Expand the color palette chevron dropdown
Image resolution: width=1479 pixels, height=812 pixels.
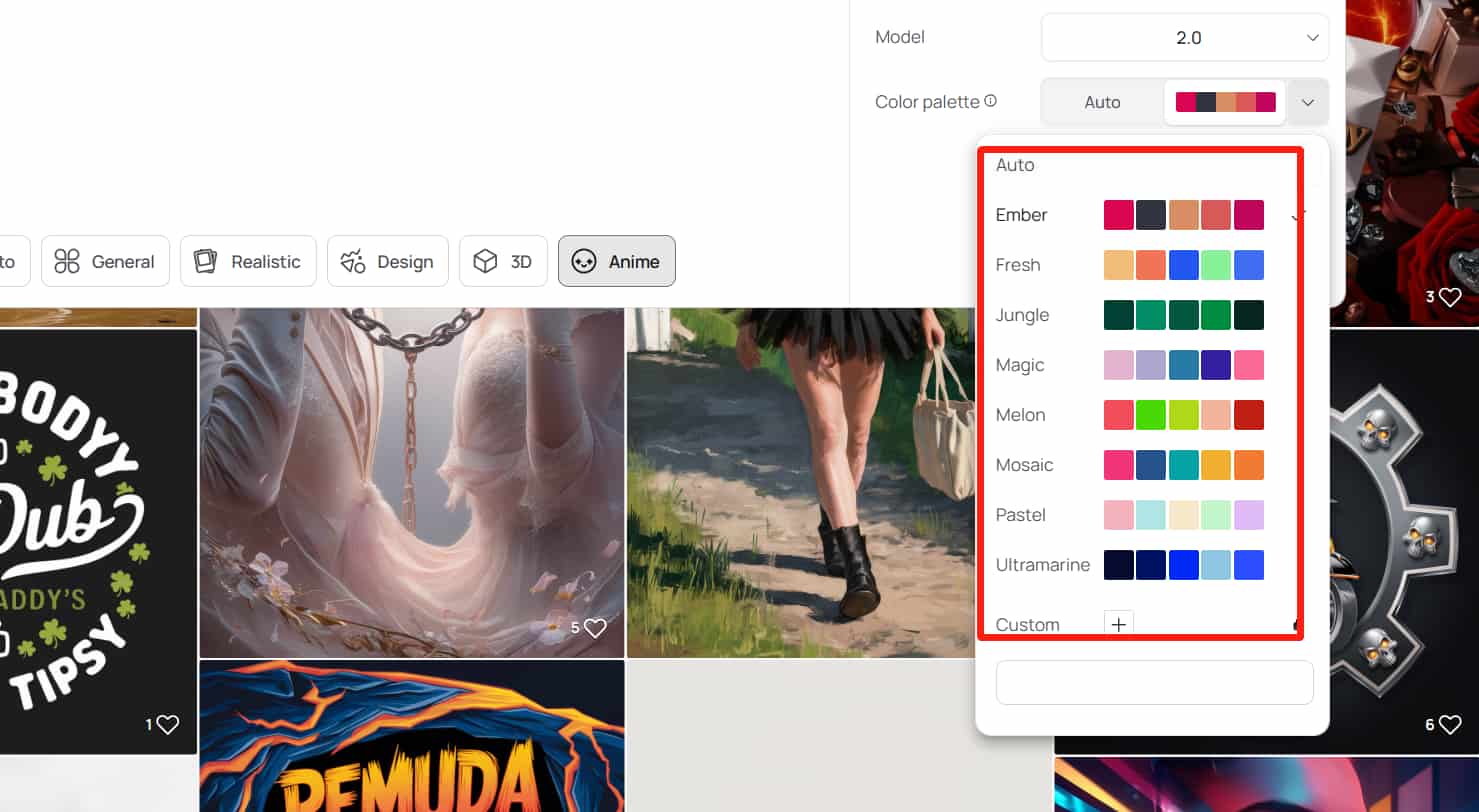pyautogui.click(x=1307, y=102)
